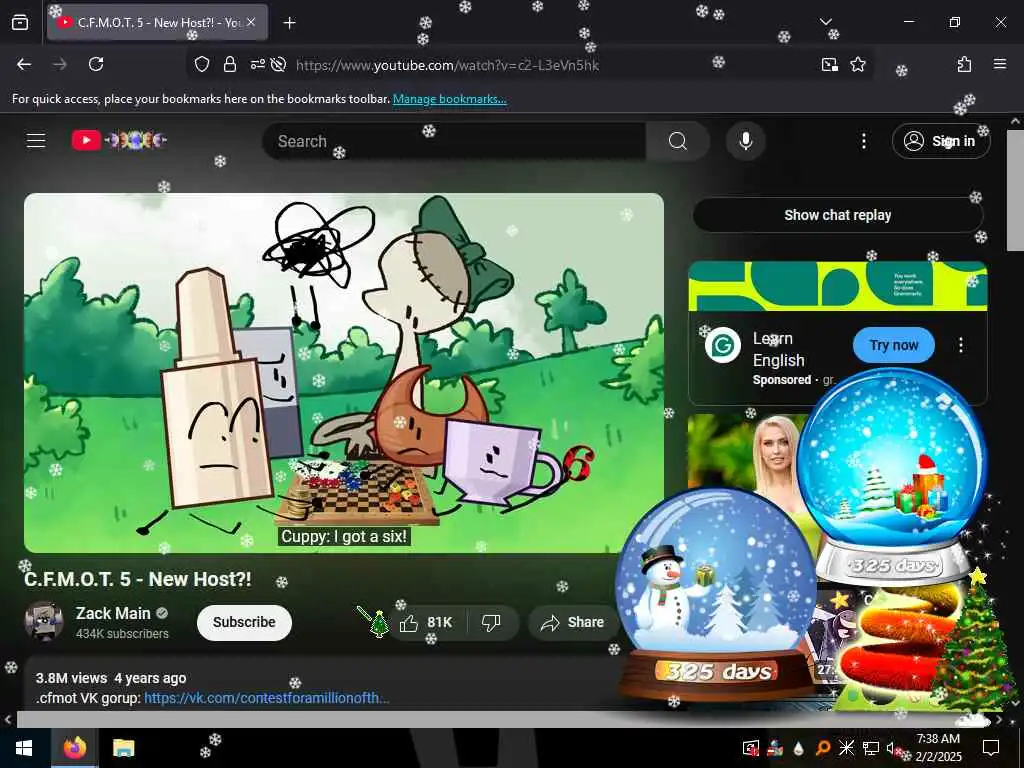Submit search with magnifier button

click(x=677, y=141)
